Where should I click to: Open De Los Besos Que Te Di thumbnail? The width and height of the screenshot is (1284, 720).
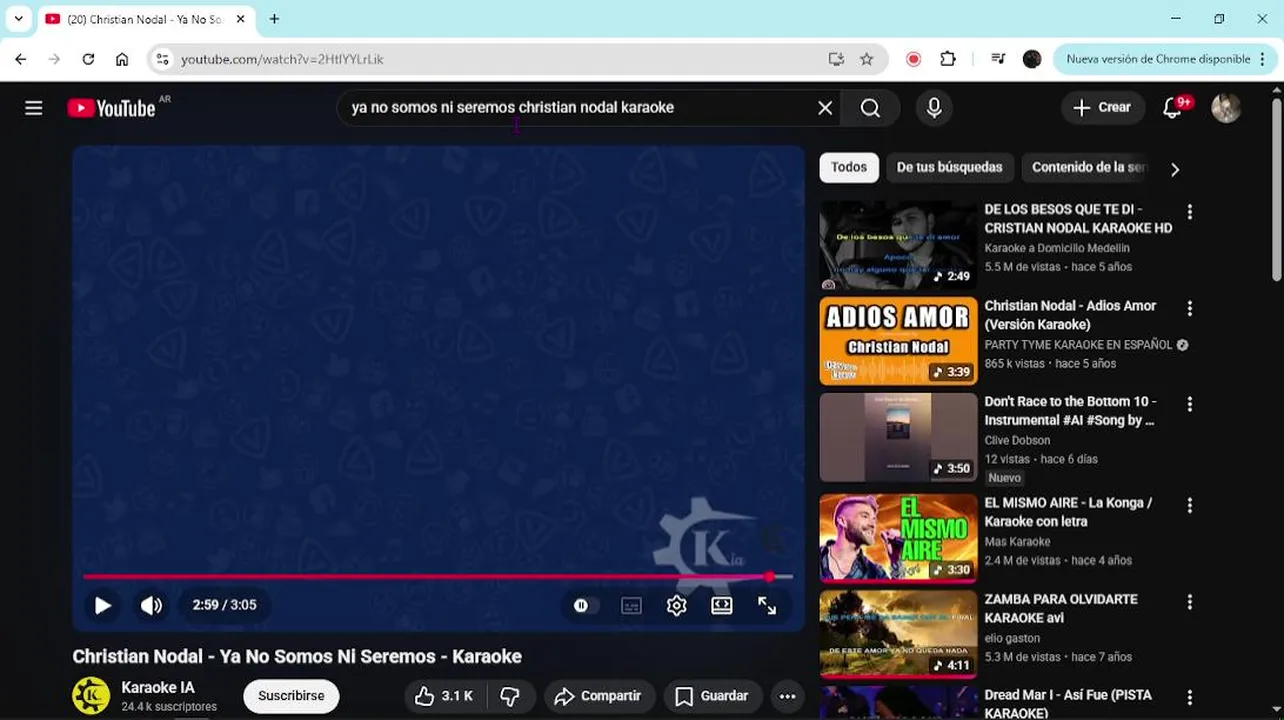[x=898, y=245]
